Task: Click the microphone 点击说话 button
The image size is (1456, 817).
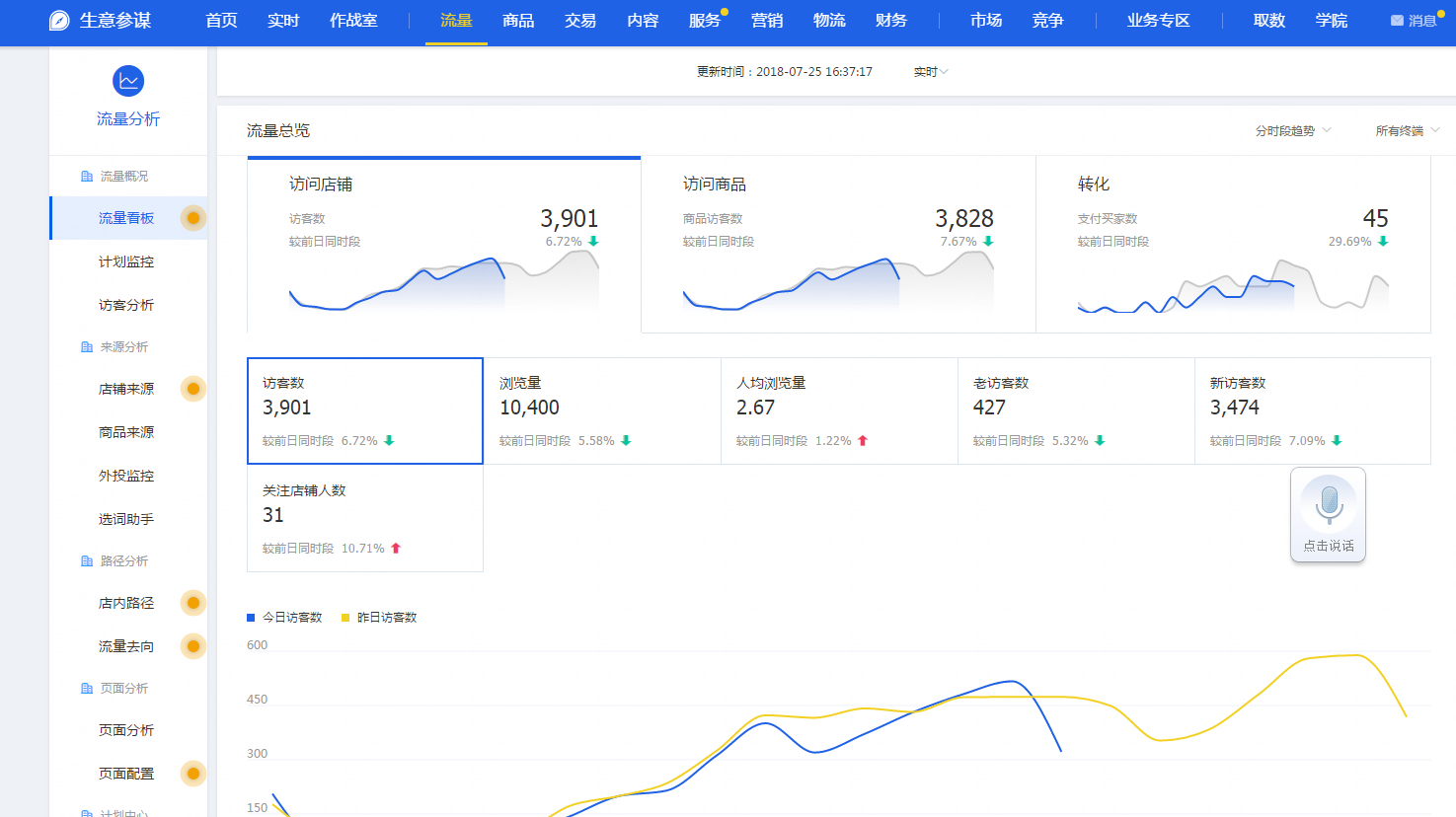Action: 1329,515
